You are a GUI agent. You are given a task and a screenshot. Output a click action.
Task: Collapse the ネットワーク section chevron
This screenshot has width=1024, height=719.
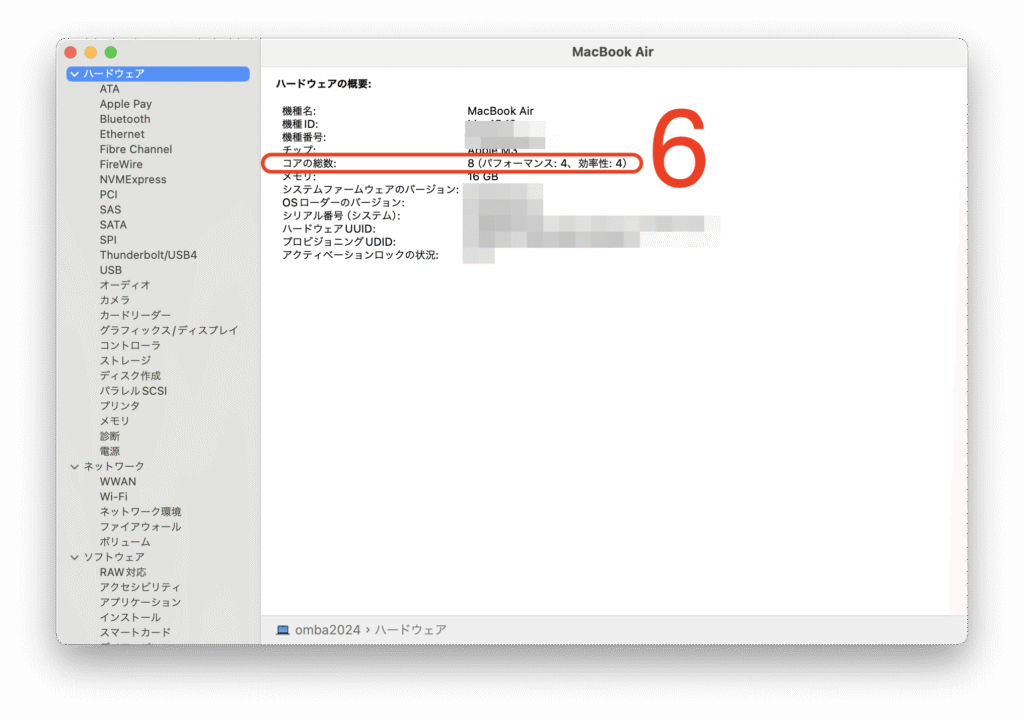click(x=74, y=466)
